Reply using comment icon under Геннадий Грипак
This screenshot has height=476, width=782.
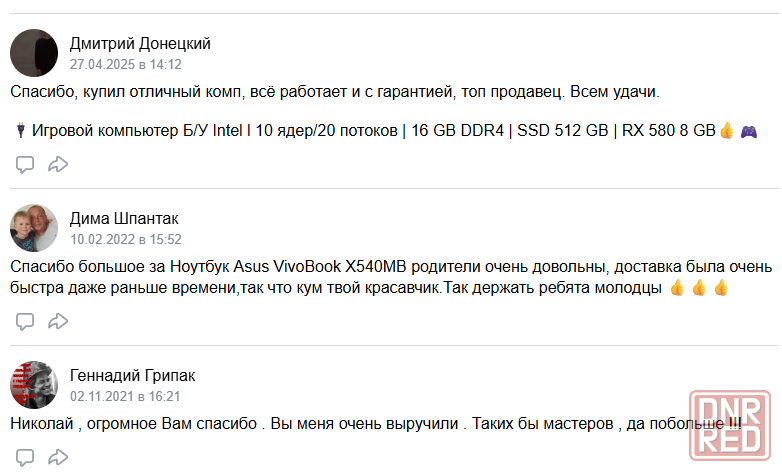click(24, 457)
